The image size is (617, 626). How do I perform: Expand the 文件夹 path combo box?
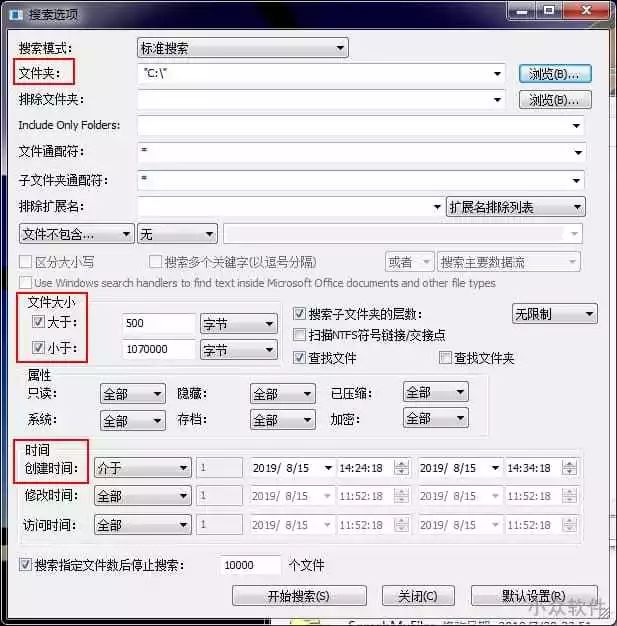(x=497, y=73)
